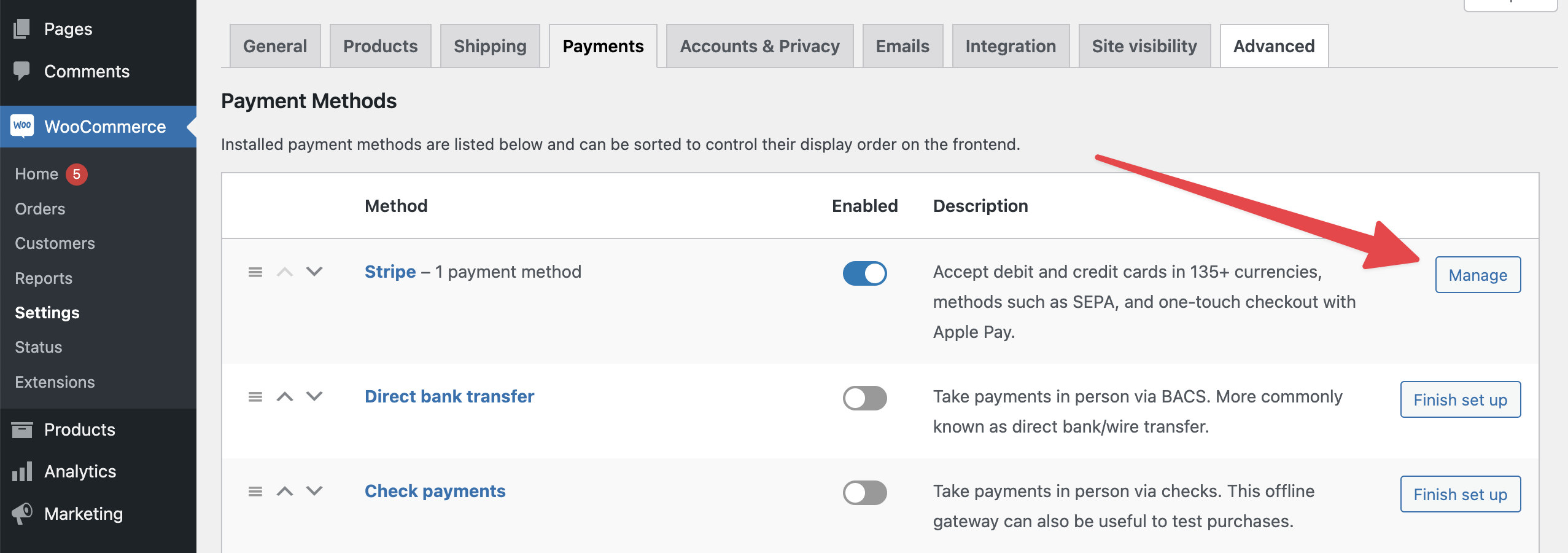Disable the Stripe payment method toggle
Screen dimensions: 1568x553
864,273
